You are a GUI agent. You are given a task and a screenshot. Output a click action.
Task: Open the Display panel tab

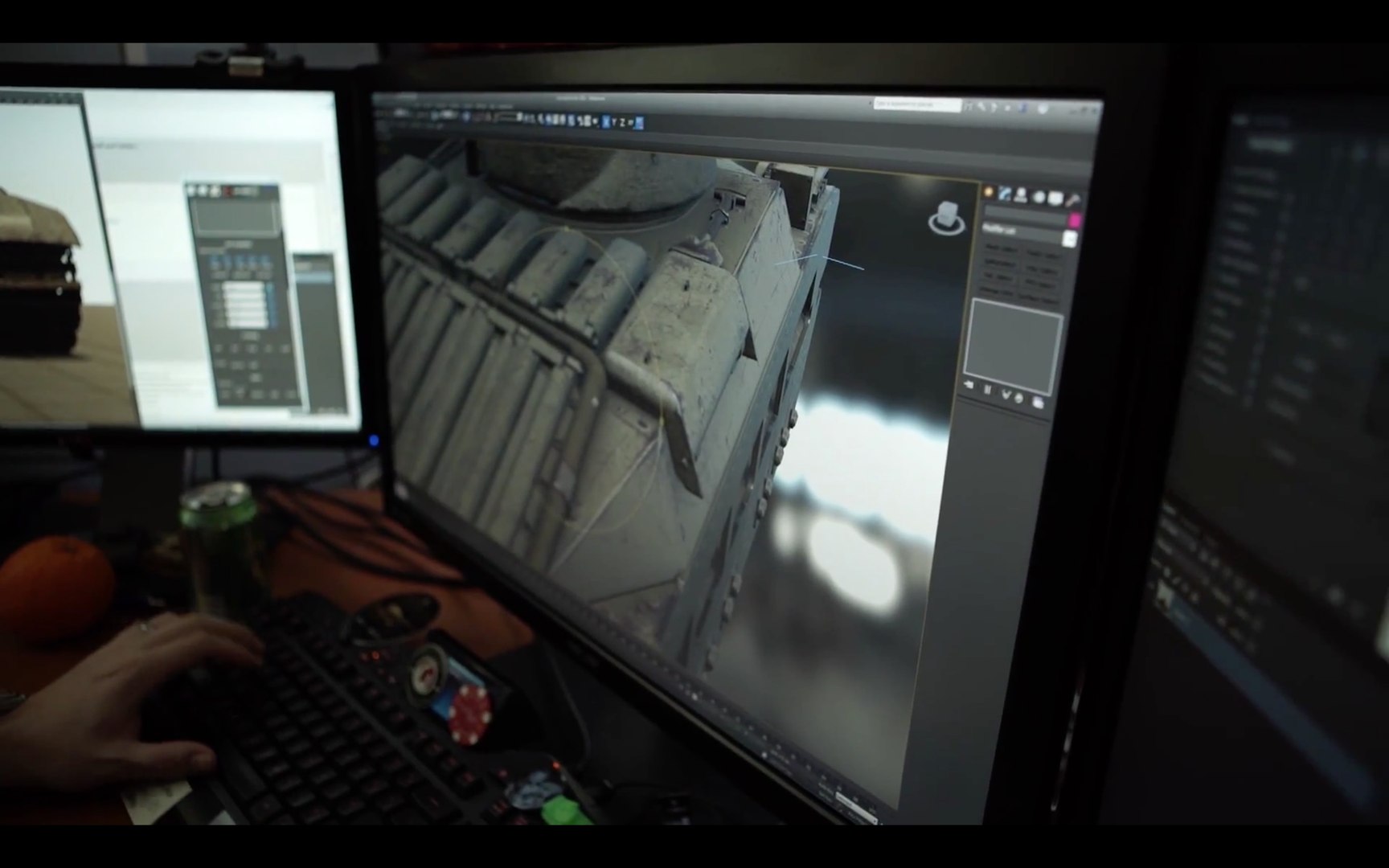[1055, 199]
